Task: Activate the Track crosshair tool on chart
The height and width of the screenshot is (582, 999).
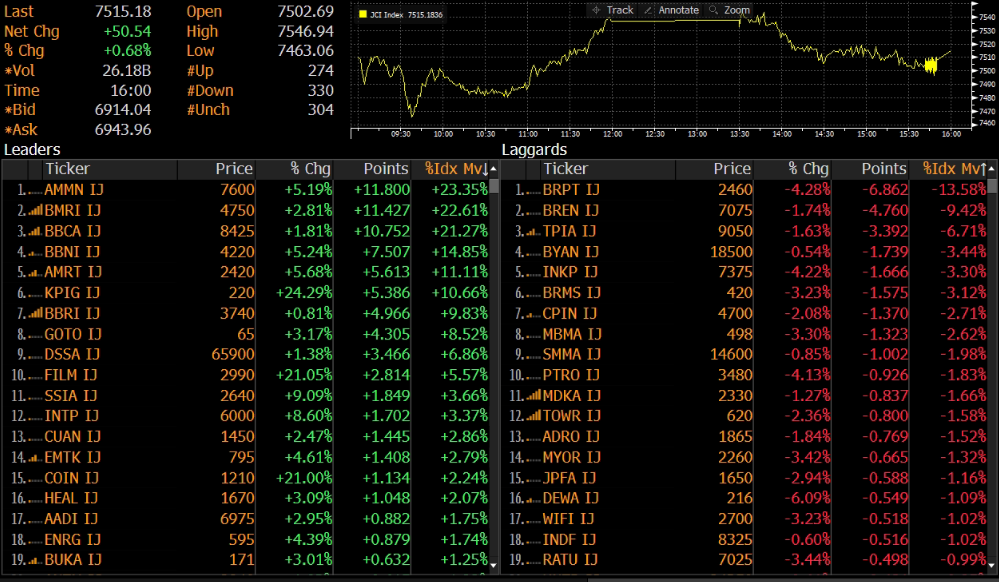Action: point(613,10)
